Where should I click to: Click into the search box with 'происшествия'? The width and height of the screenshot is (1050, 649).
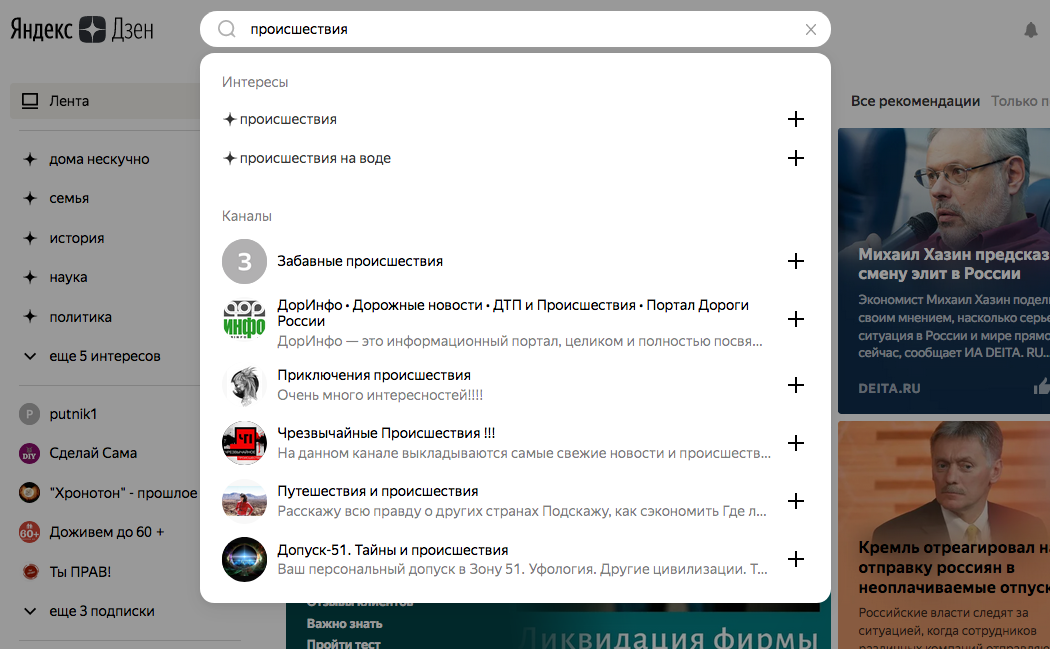(515, 29)
